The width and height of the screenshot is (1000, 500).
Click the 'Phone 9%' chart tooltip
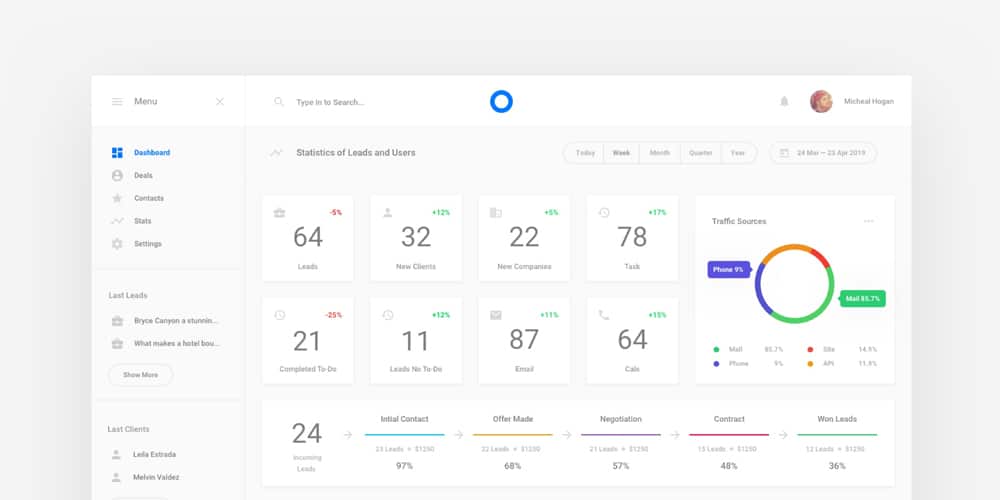(728, 270)
